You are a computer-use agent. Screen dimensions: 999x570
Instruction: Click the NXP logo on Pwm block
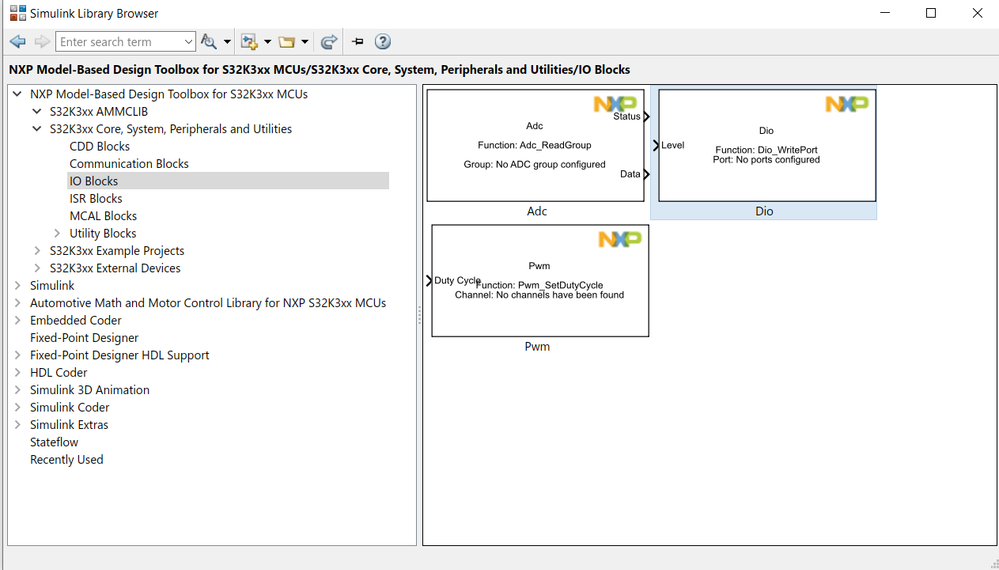[x=620, y=239]
